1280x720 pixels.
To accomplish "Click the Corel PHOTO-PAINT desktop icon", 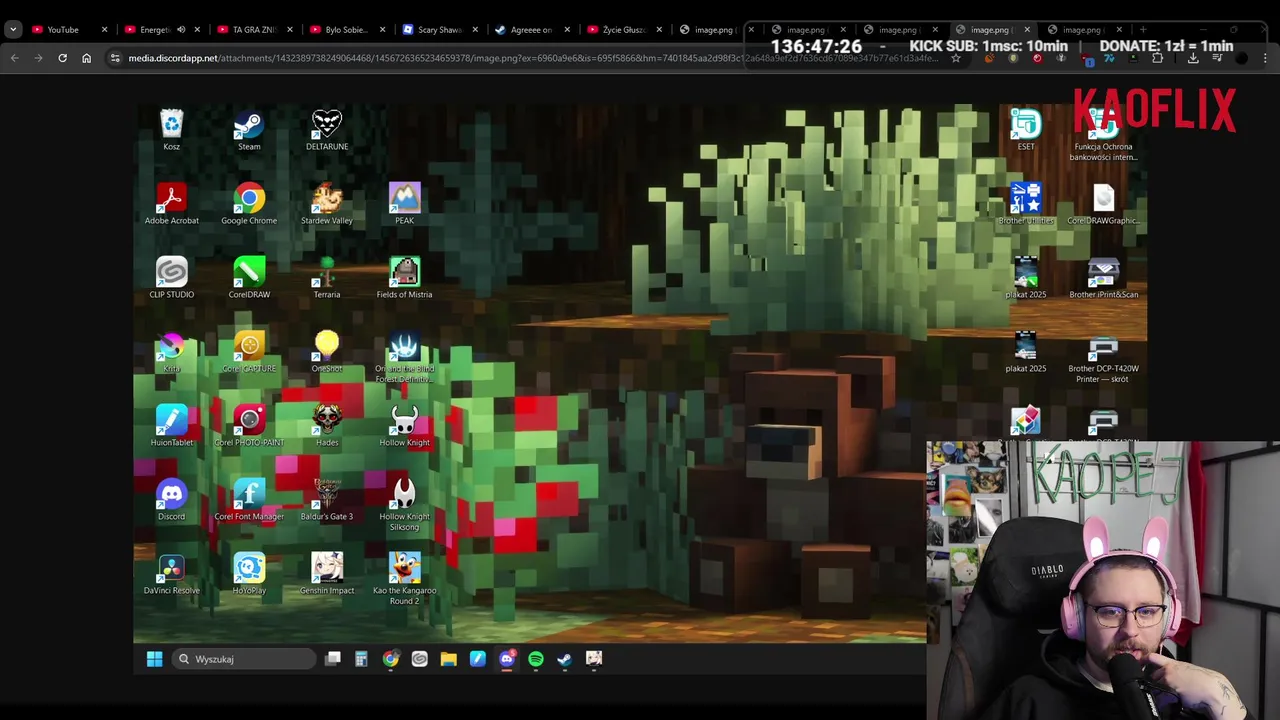I will 249,427.
